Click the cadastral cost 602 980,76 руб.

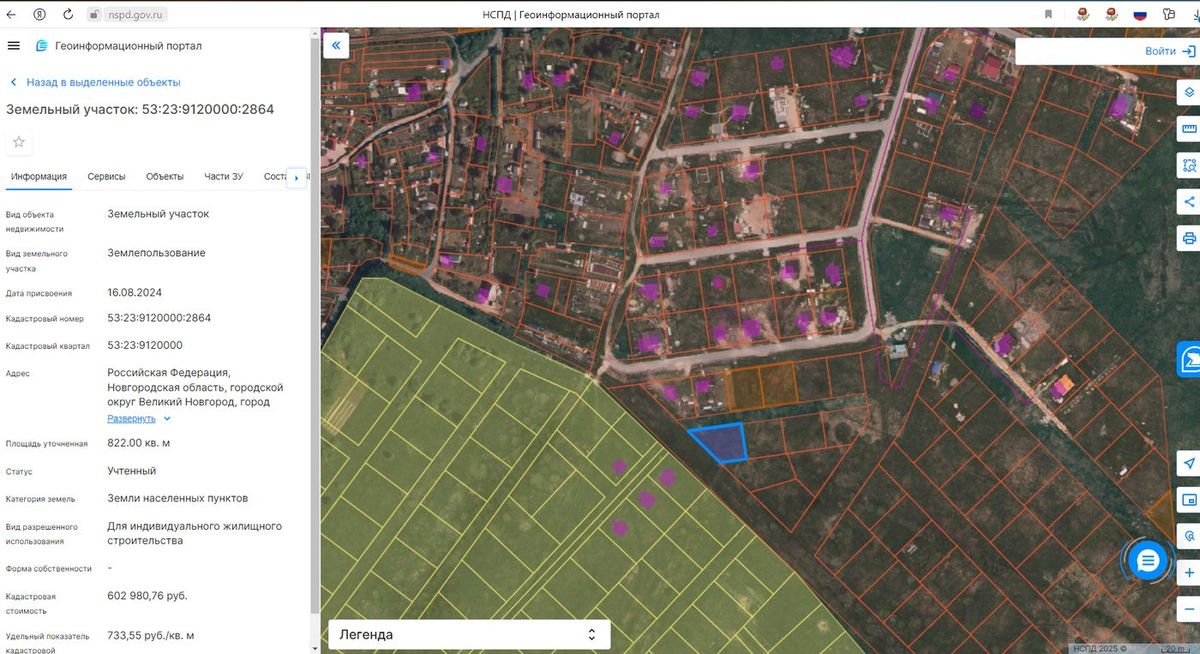click(147, 596)
